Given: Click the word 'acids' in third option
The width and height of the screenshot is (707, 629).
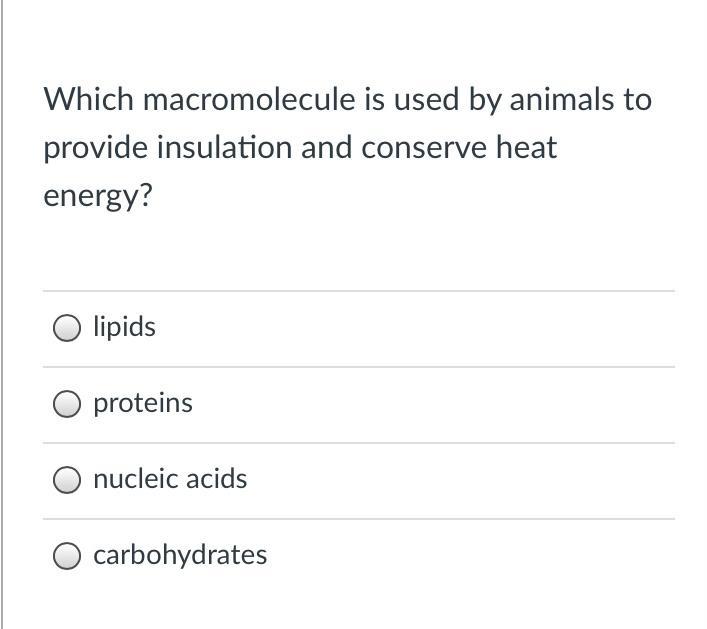Looking at the screenshot, I should point(216,479).
